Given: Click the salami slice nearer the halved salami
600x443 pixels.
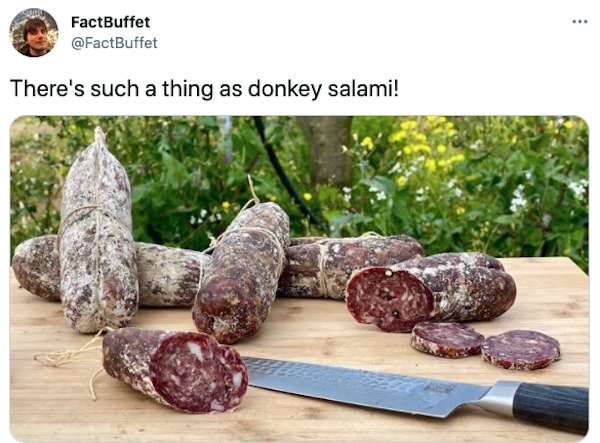Looking at the screenshot, I should (447, 339).
